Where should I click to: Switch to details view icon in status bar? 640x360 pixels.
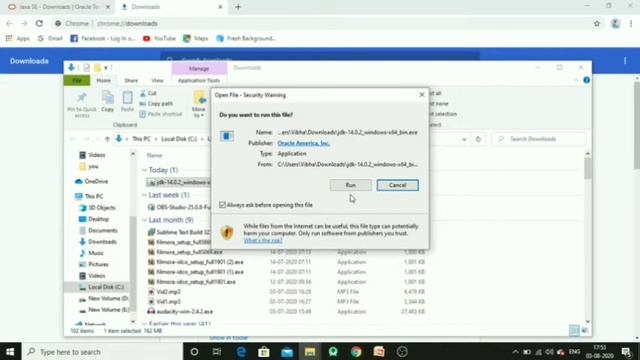click(x=574, y=330)
